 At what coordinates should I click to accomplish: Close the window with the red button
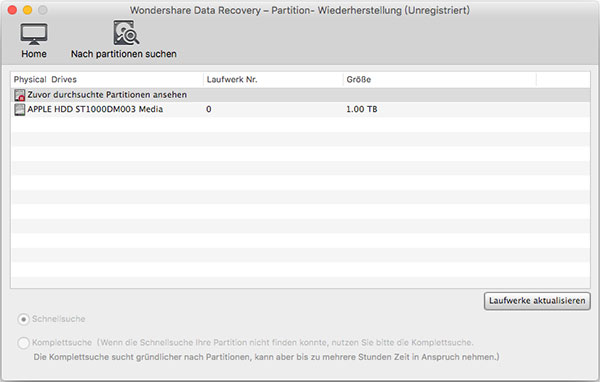tap(12, 10)
